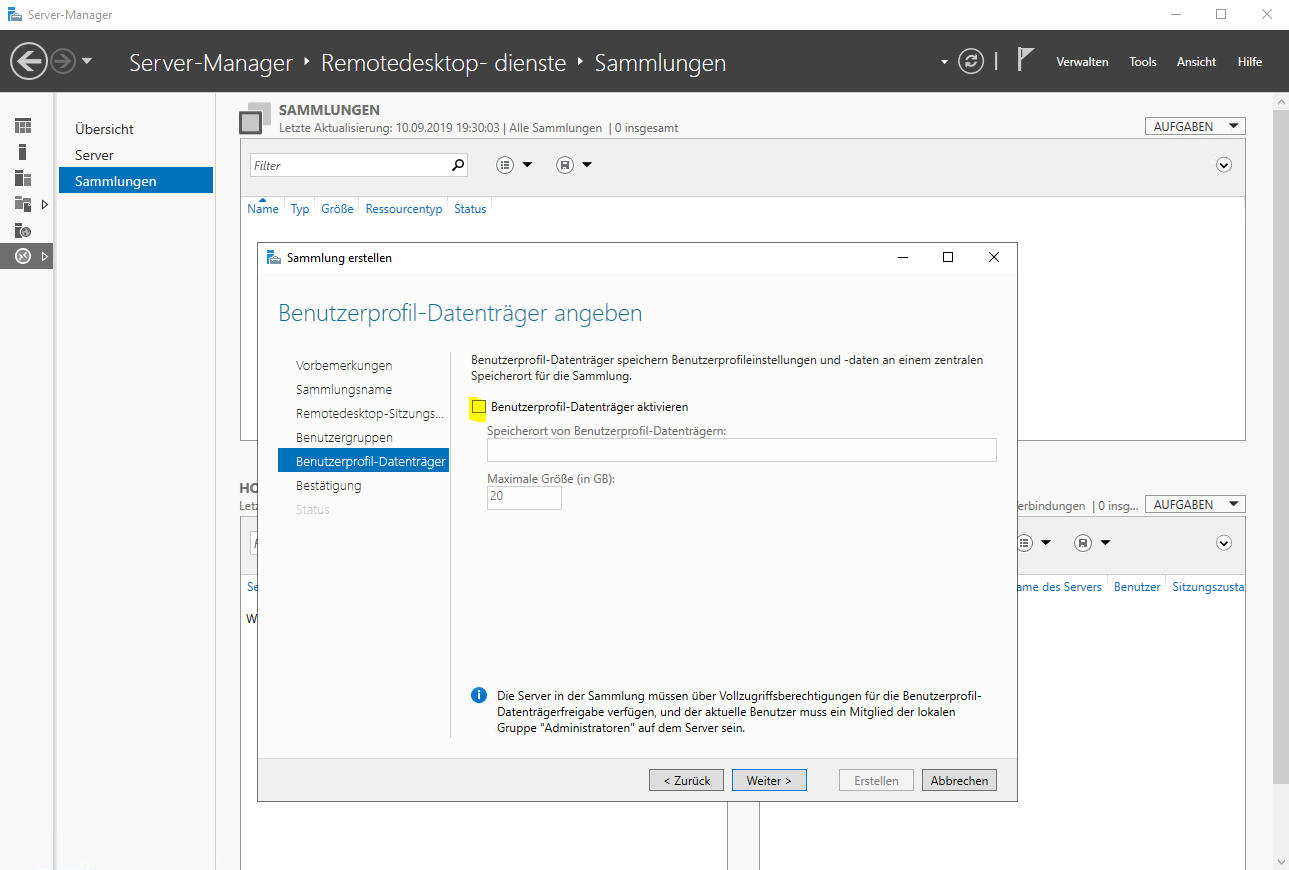
Task: Expand the Remote Desktop Services arrow
Action: [44, 257]
